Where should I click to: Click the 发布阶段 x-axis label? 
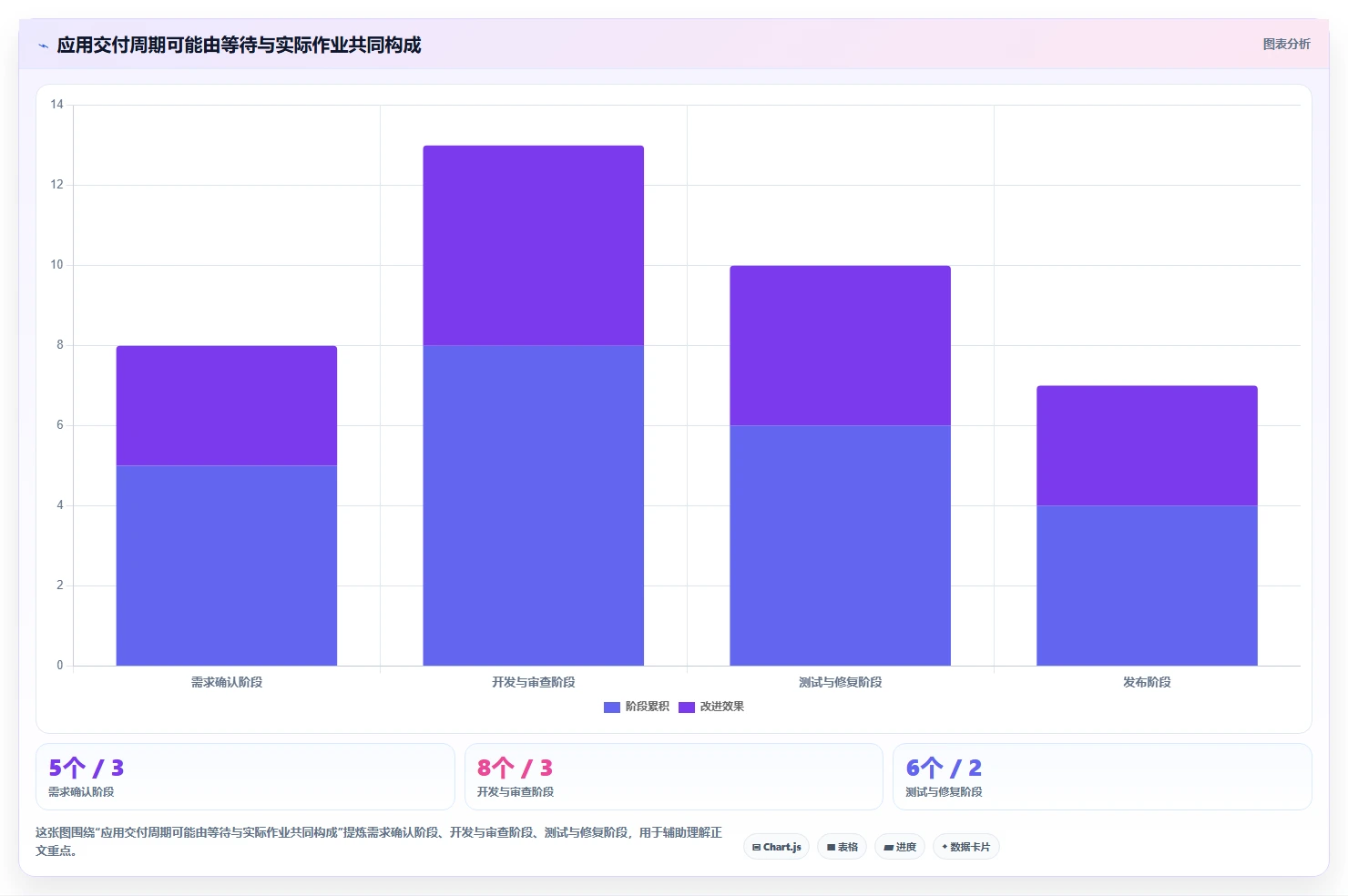(1148, 682)
